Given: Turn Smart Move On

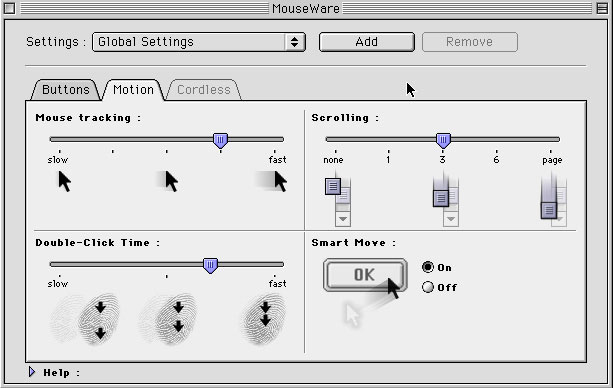Looking at the screenshot, I should (428, 267).
